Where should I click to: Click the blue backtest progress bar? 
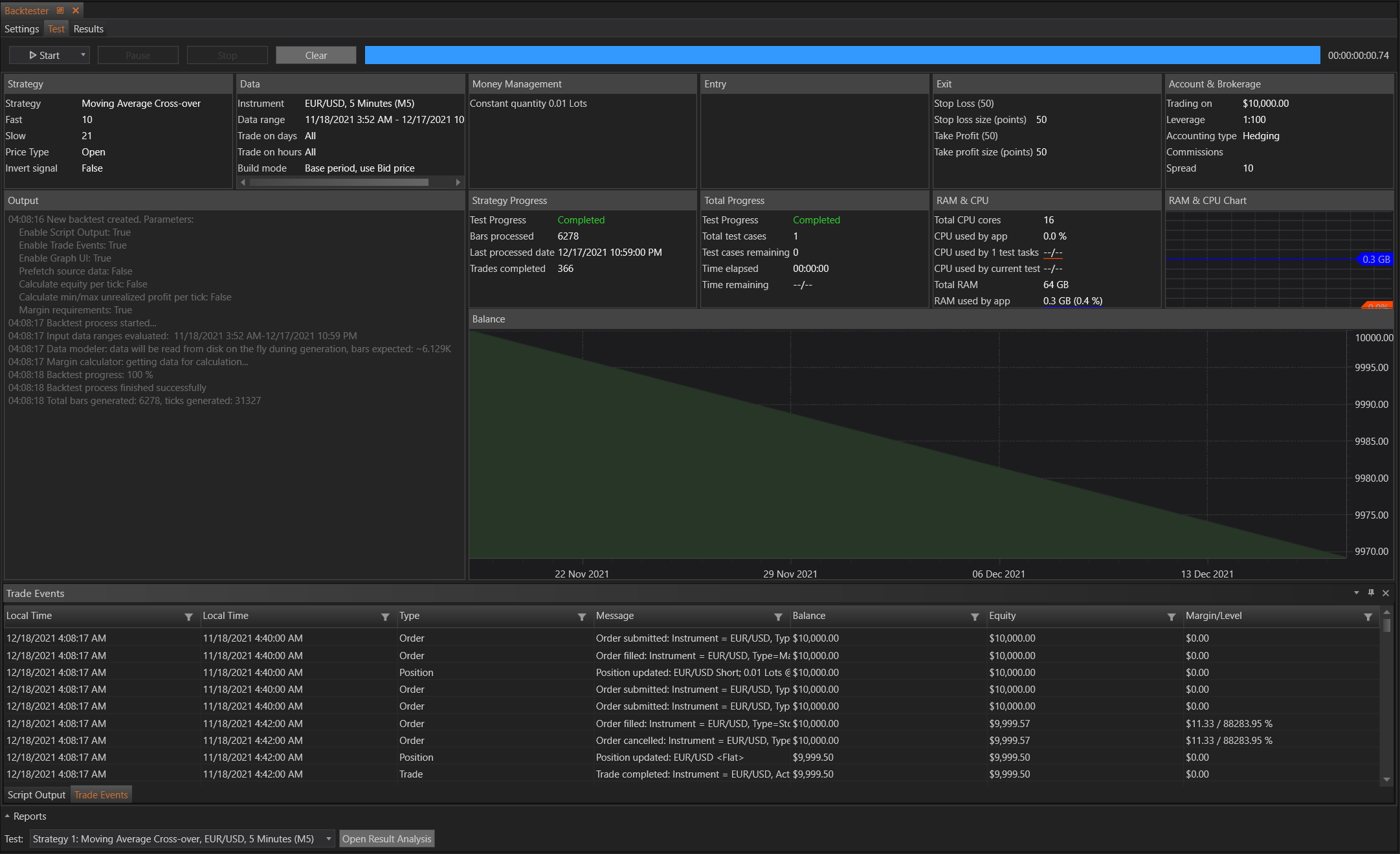pyautogui.click(x=841, y=55)
